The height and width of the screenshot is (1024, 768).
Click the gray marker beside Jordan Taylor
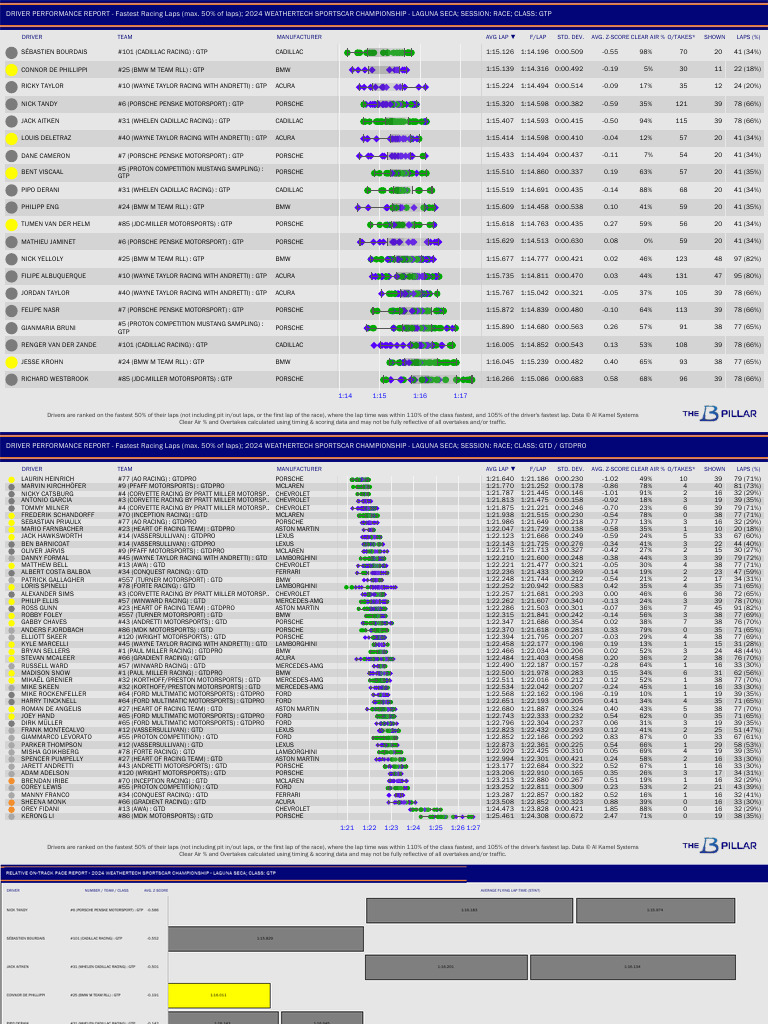(x=11, y=294)
